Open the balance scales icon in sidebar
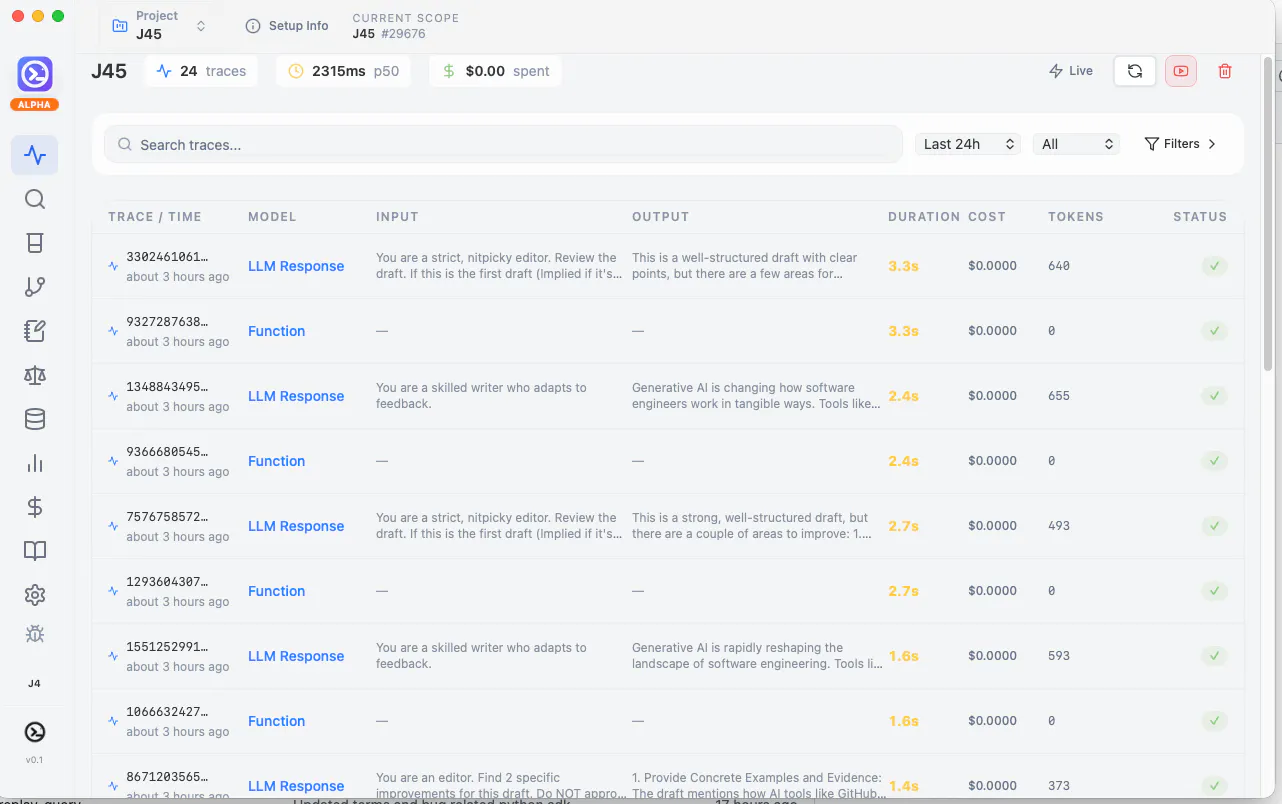 point(35,375)
